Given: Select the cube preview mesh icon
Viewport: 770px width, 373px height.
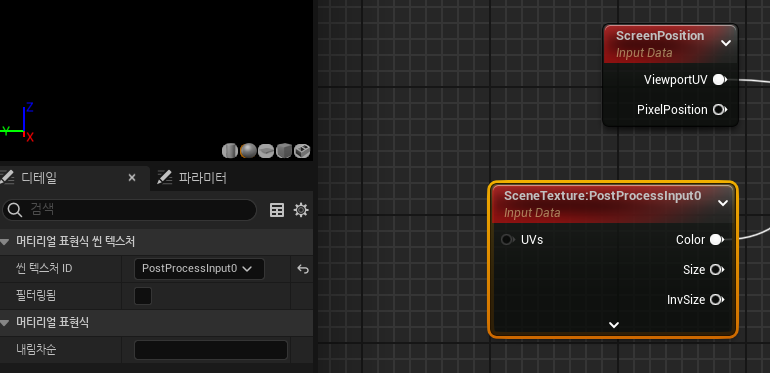Looking at the screenshot, I should [284, 151].
